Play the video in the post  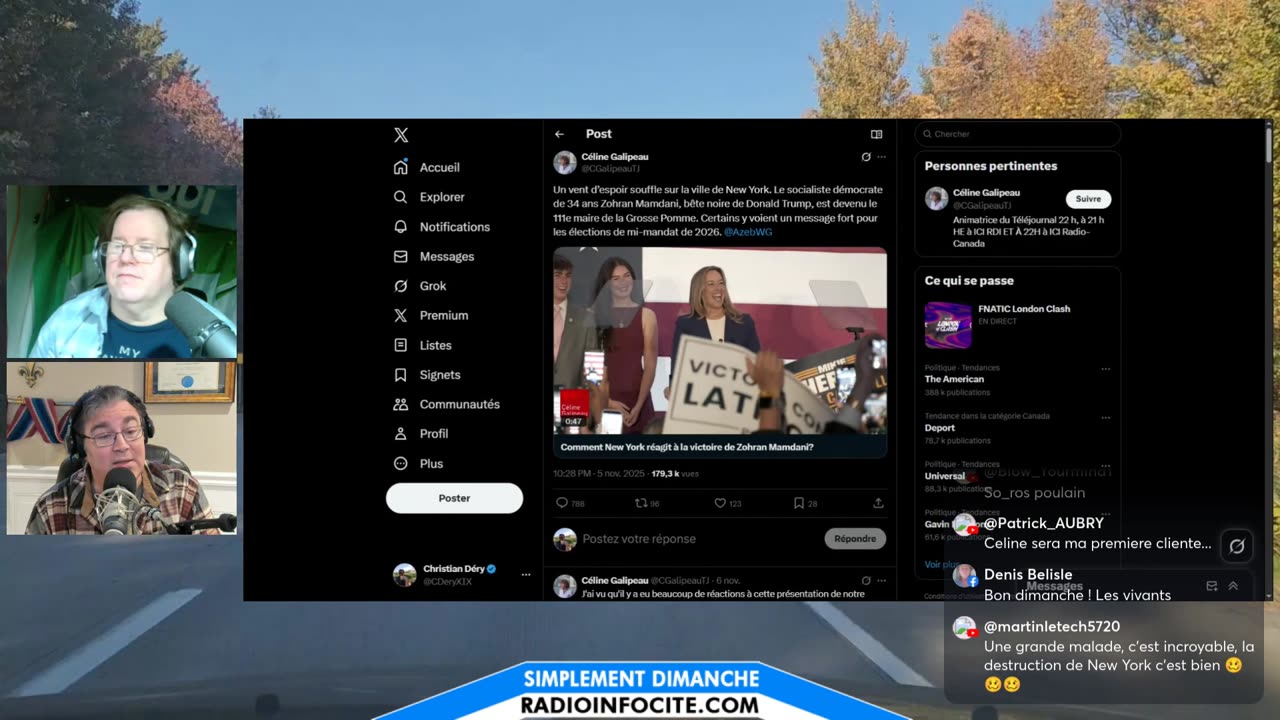click(720, 340)
